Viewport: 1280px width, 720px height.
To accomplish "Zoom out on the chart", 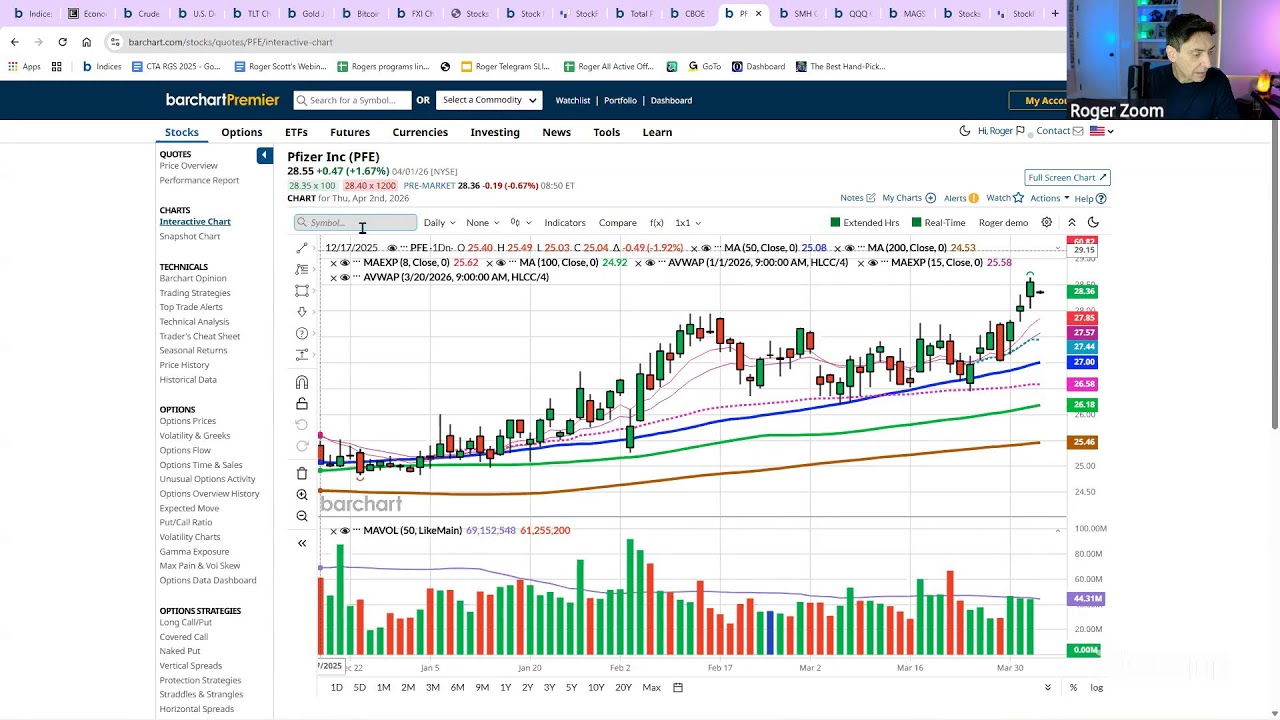I will [x=302, y=516].
